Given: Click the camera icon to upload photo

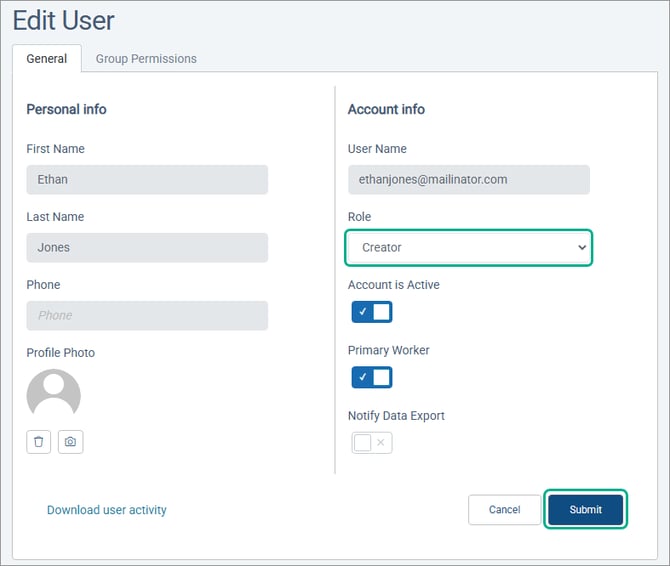Looking at the screenshot, I should point(71,442).
